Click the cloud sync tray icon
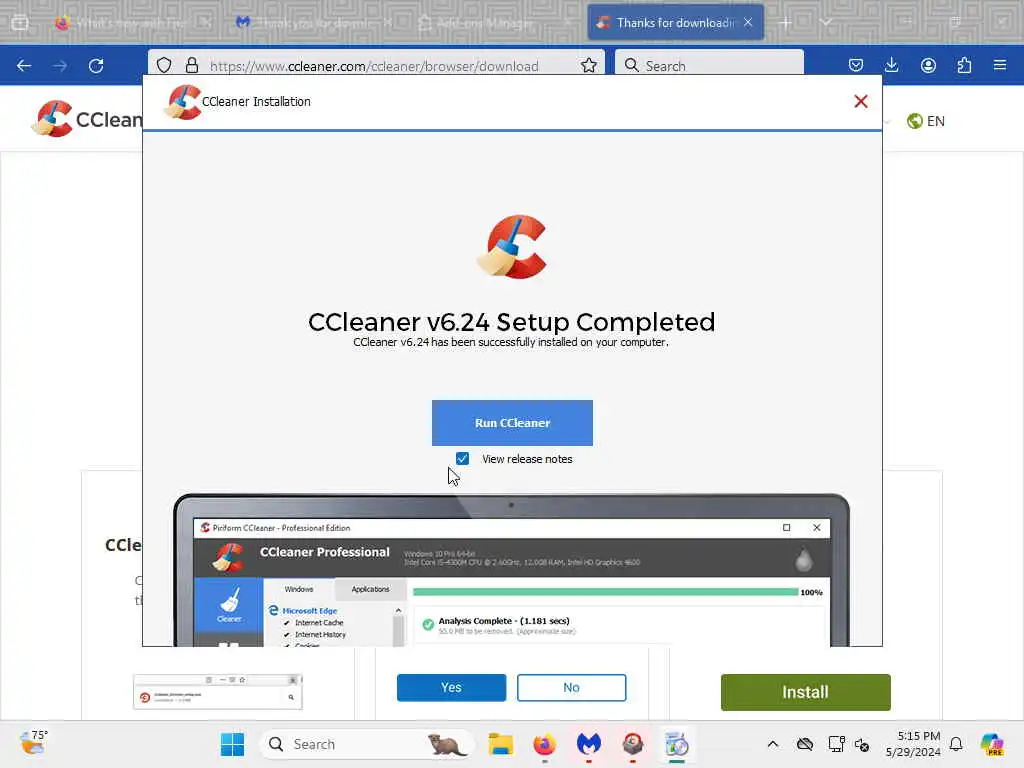The image size is (1024, 768). coord(805,744)
